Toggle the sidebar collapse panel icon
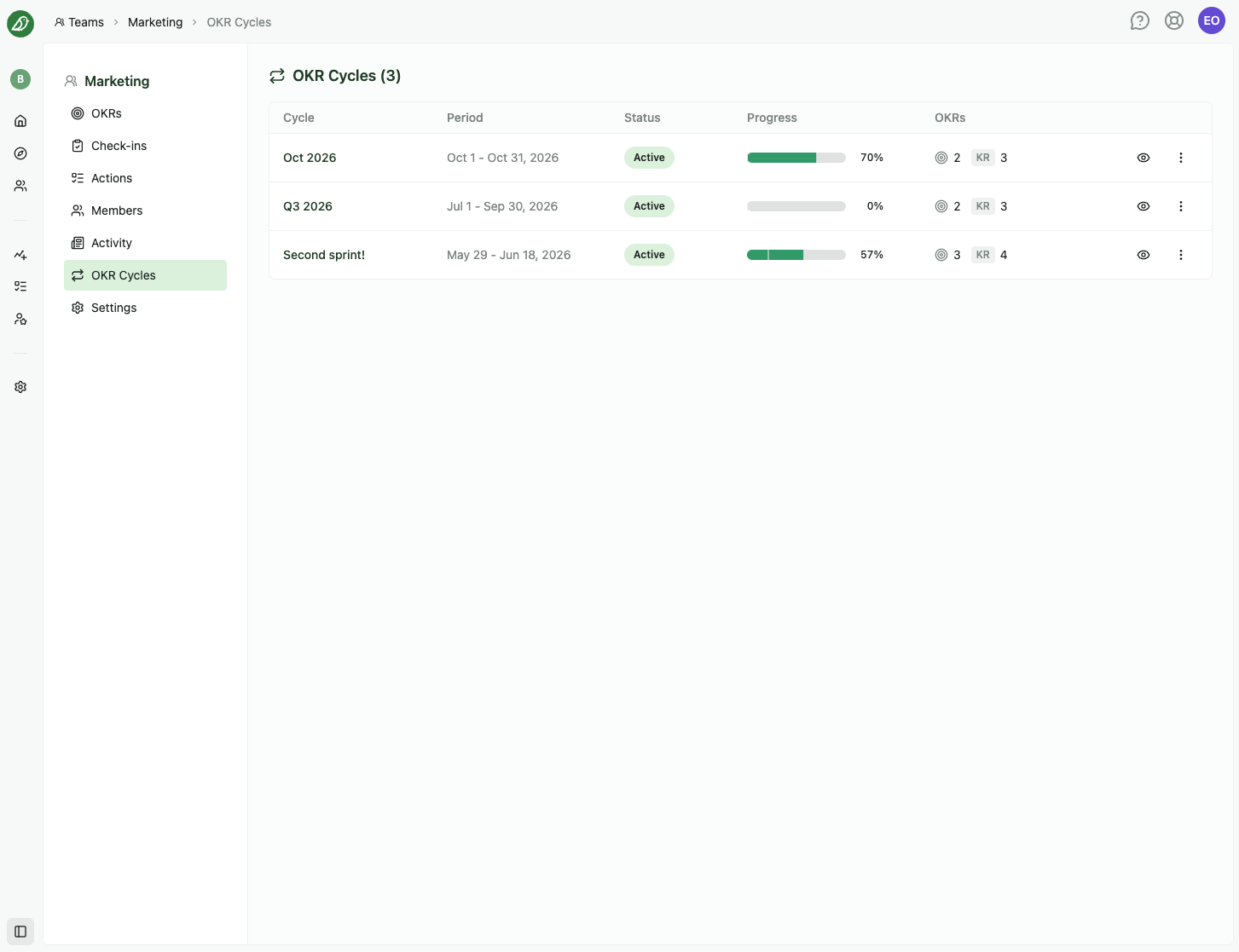The image size is (1239, 952). (x=20, y=932)
